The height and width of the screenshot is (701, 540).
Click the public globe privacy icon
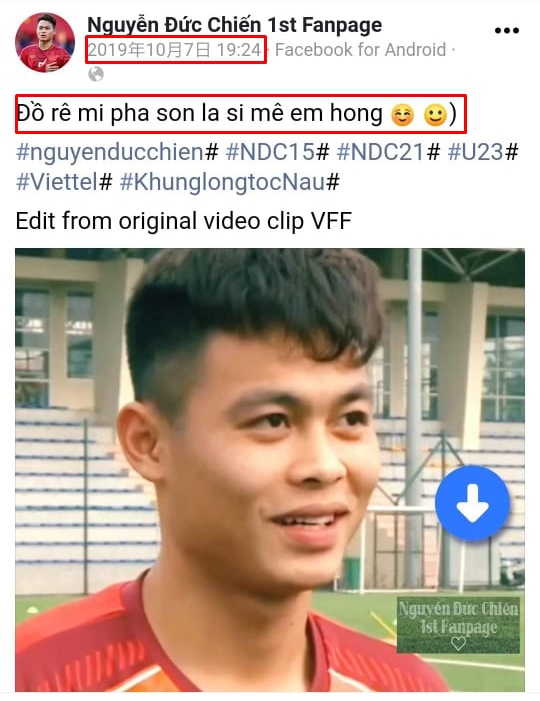pyautogui.click(x=96, y=74)
